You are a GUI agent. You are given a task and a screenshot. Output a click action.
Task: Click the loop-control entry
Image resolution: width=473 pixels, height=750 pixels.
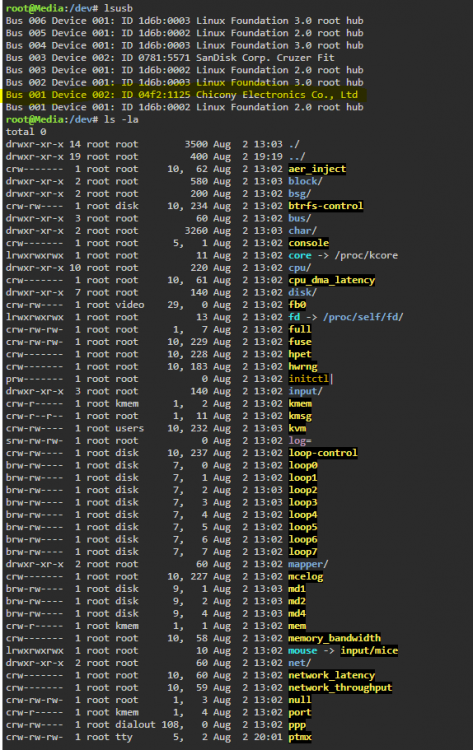point(323,453)
